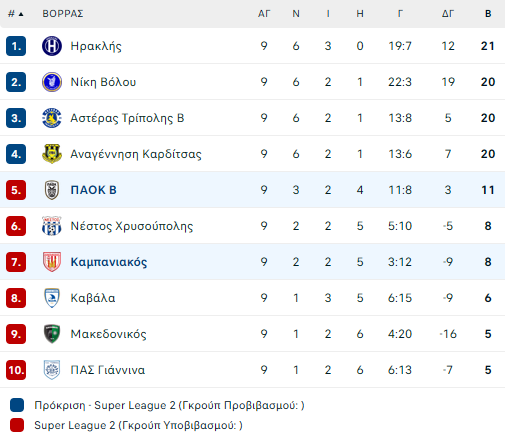Click the blue promotion legend swatch
505x444 pixels.
pyautogui.click(x=17, y=405)
